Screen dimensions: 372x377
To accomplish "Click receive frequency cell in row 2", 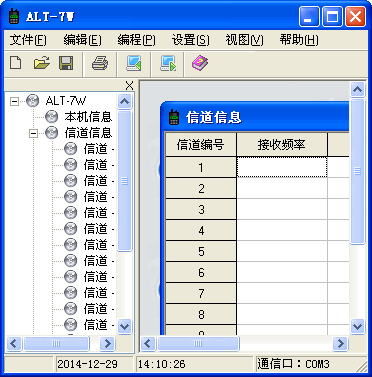I will click(x=282, y=189).
